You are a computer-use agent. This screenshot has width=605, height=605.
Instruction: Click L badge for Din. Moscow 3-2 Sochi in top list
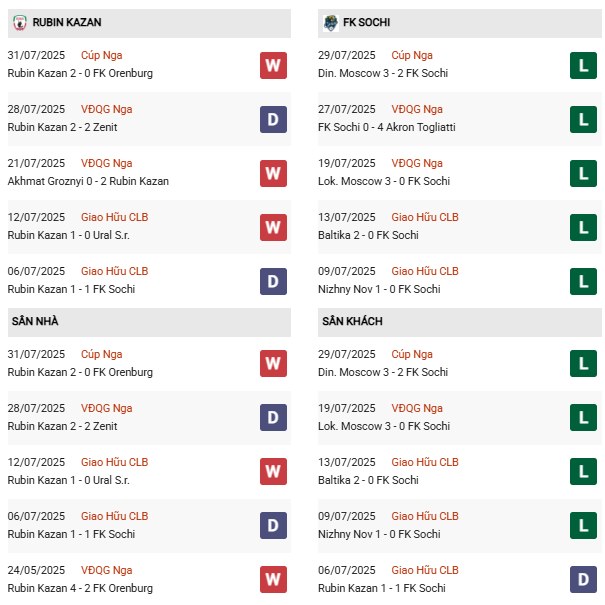pyautogui.click(x=583, y=65)
